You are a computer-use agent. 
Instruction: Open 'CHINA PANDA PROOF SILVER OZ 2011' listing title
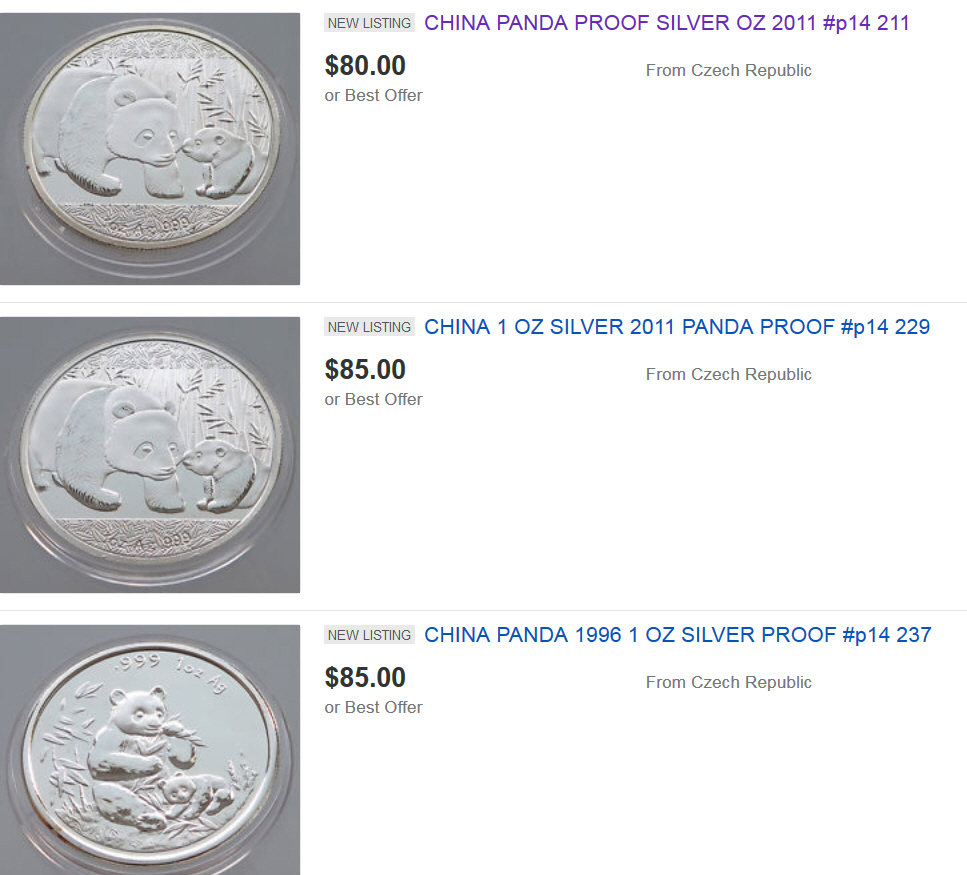667,23
